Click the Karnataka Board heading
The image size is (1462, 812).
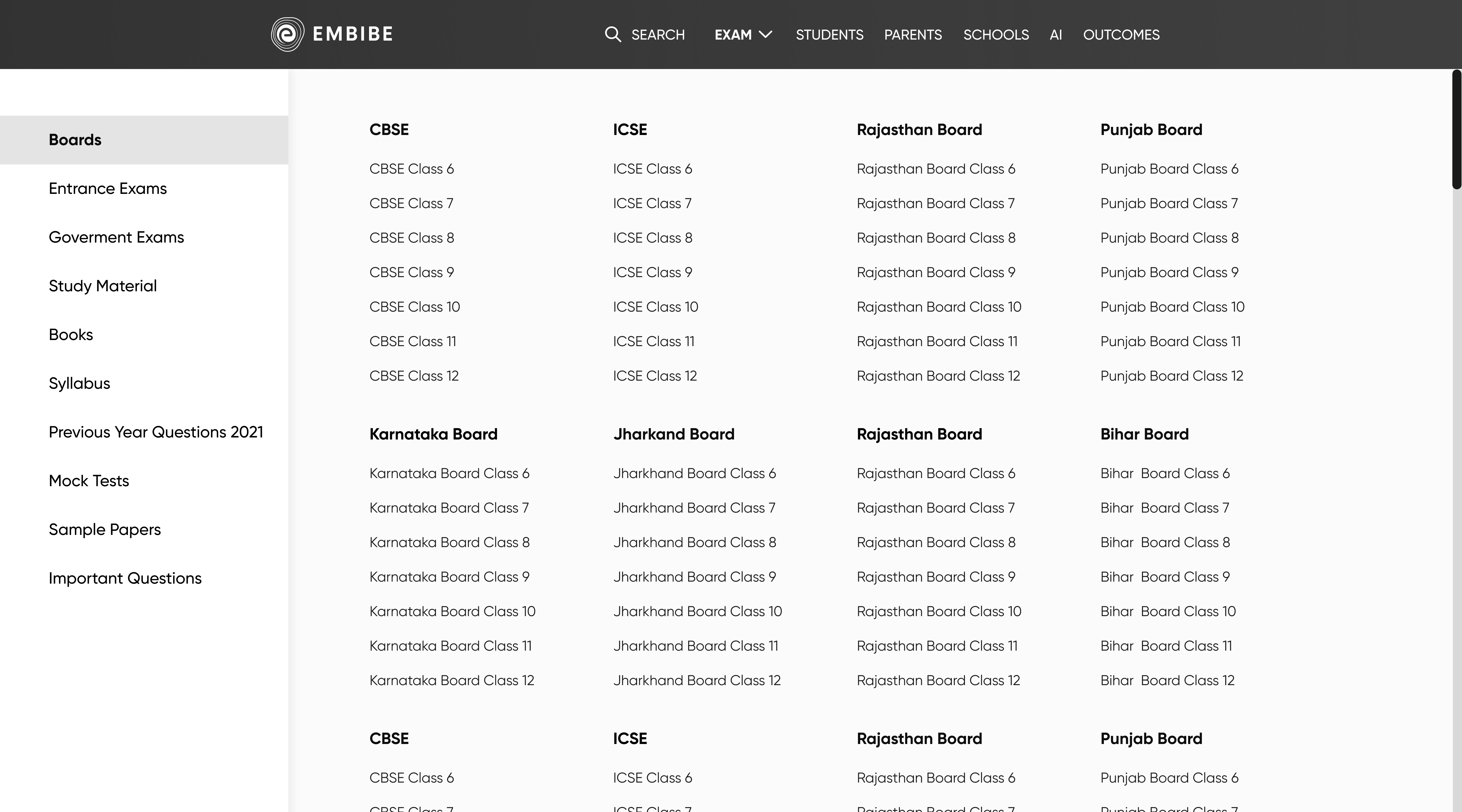click(x=433, y=434)
